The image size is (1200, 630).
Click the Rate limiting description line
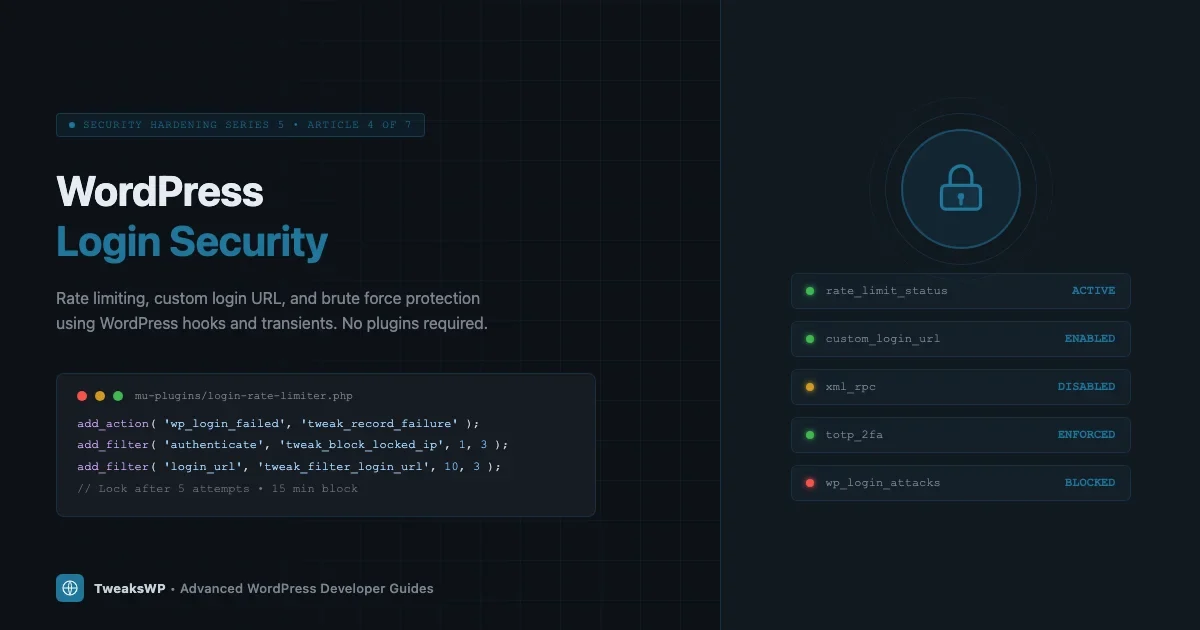coord(268,299)
